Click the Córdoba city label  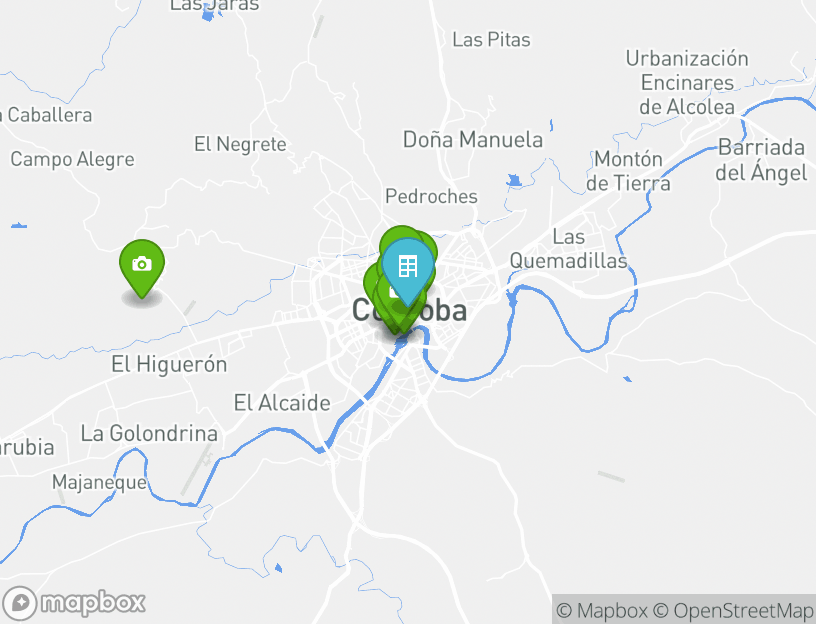[409, 311]
